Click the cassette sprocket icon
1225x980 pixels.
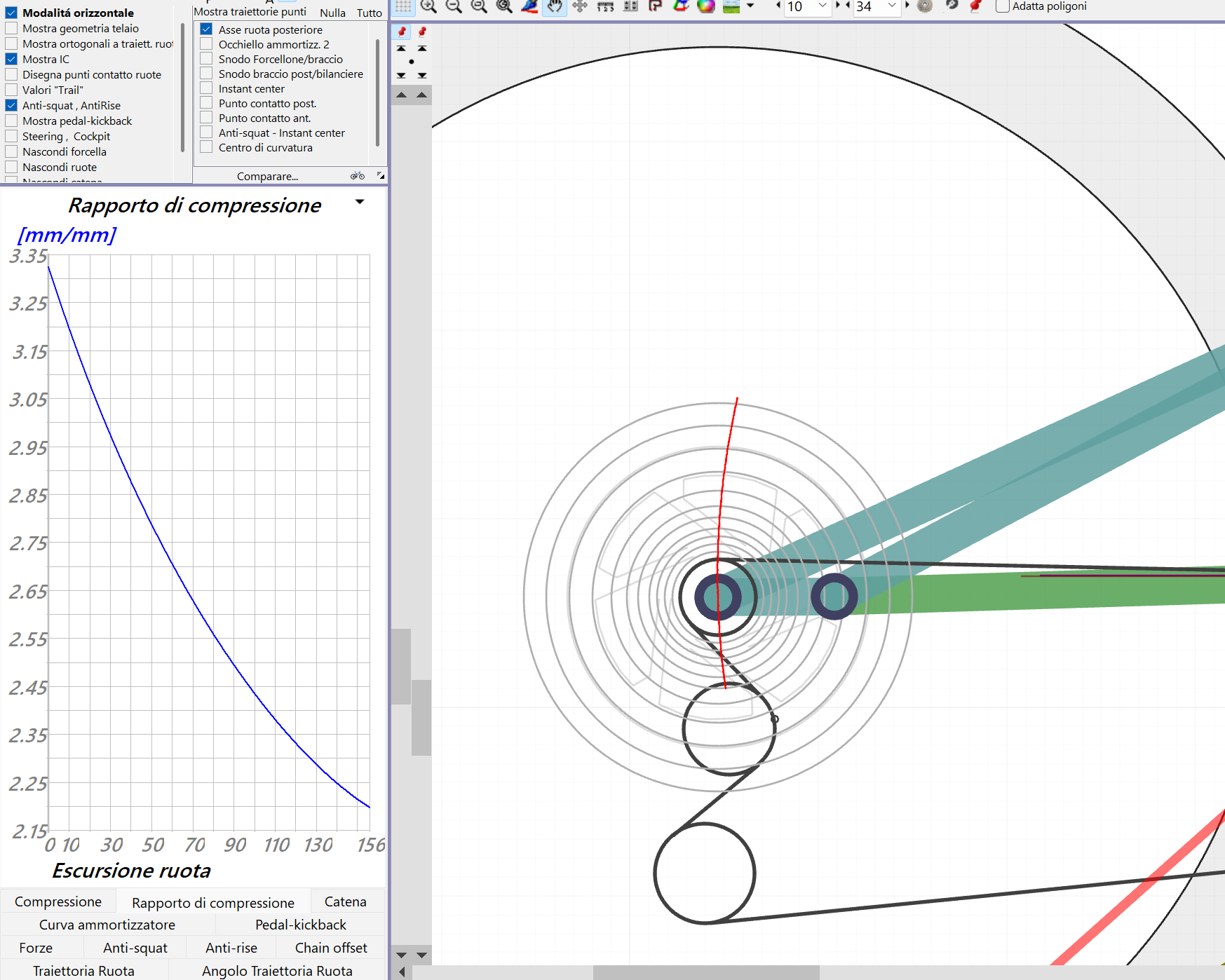click(x=925, y=6)
